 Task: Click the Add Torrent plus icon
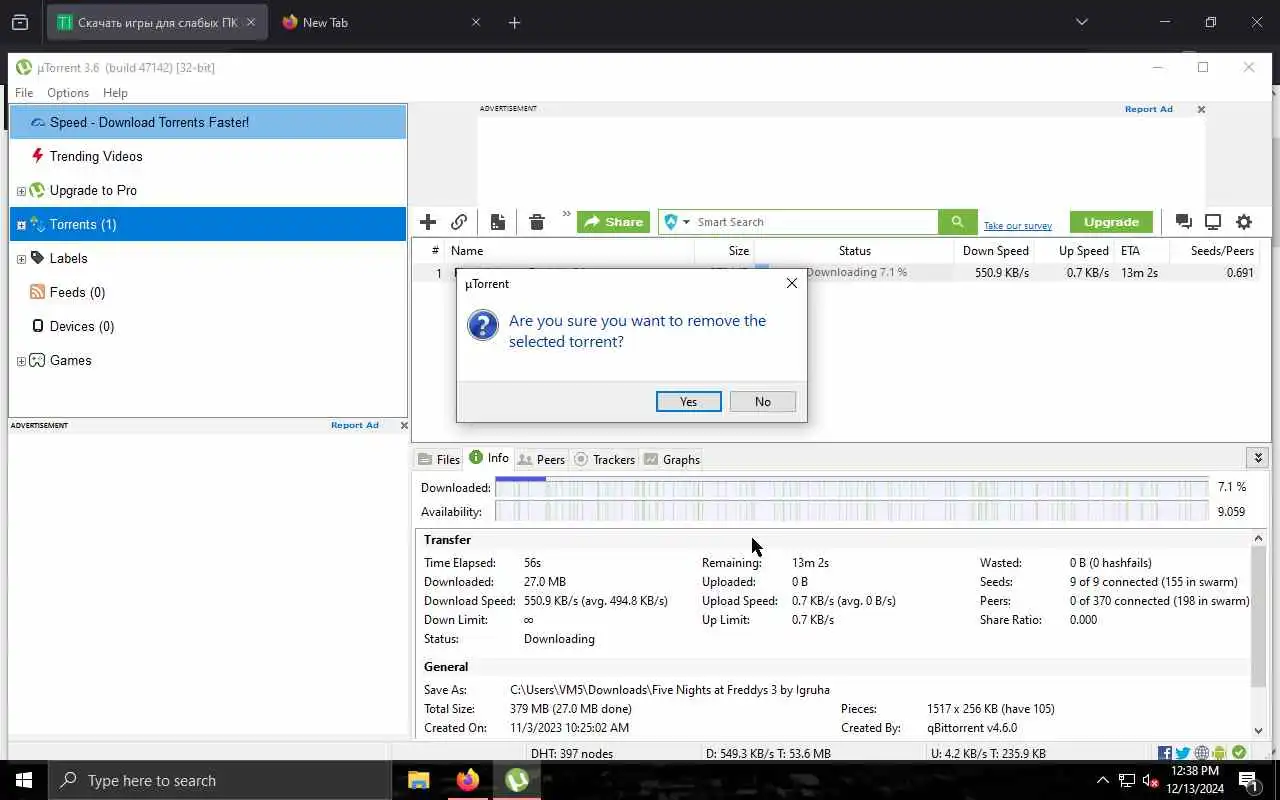coord(428,222)
